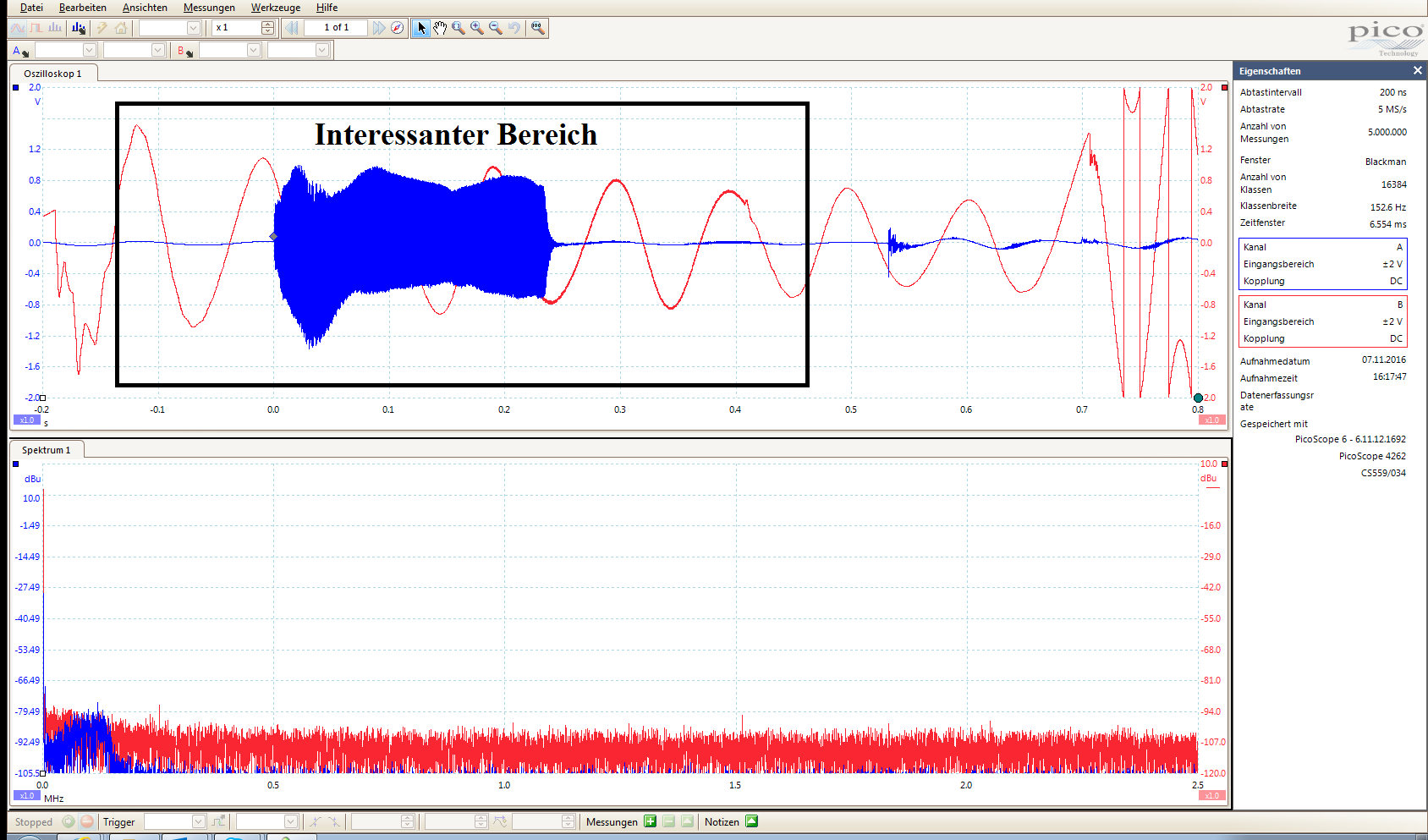The image size is (1428, 840).
Task: Open channel A input range dropdown
Action: pyautogui.click(x=89, y=51)
